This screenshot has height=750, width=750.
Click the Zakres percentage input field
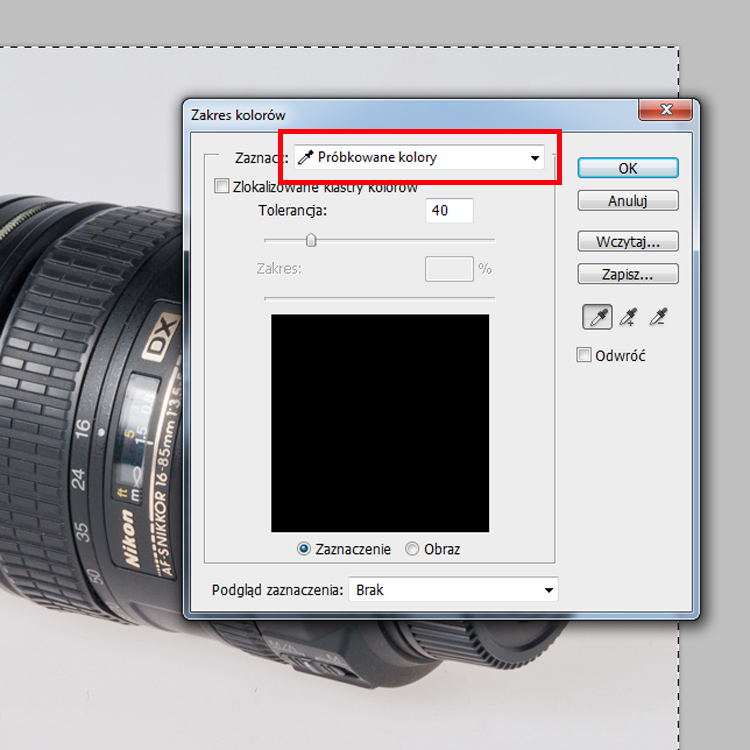pyautogui.click(x=449, y=268)
